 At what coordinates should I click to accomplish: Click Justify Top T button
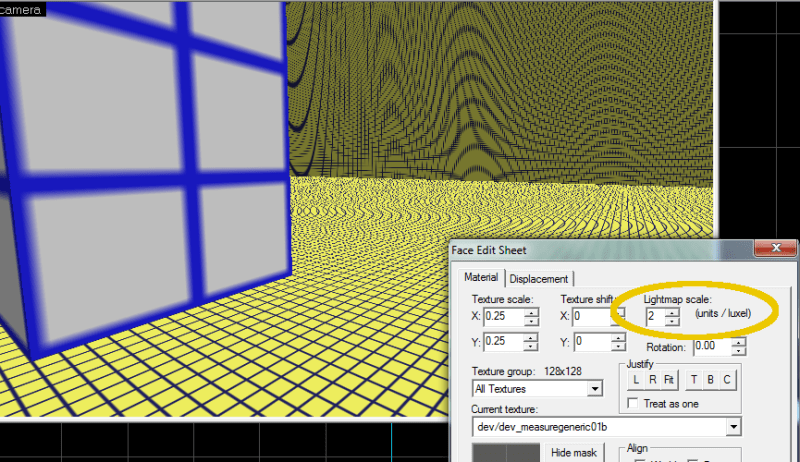click(x=693, y=380)
